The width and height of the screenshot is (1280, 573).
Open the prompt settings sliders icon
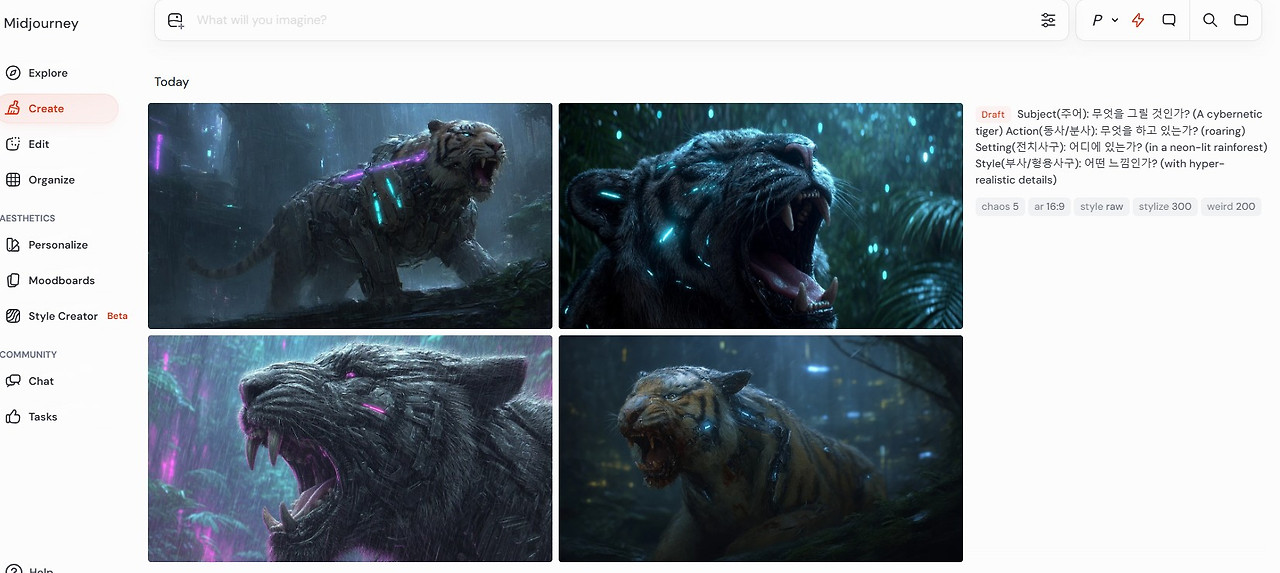point(1048,20)
